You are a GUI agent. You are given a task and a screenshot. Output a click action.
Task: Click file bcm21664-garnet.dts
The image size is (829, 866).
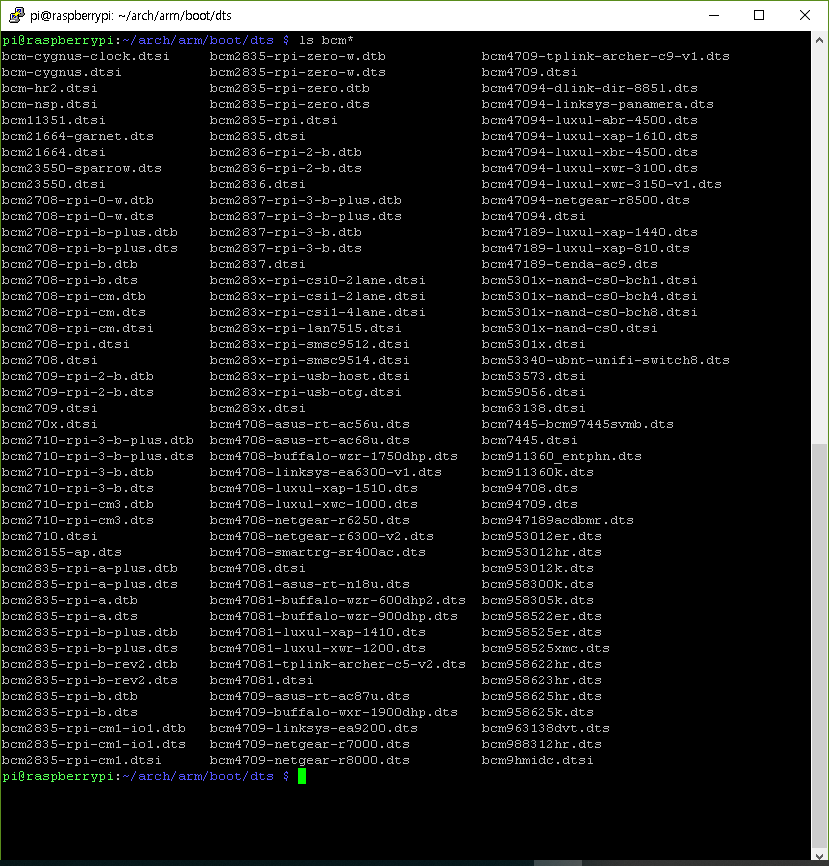click(78, 136)
